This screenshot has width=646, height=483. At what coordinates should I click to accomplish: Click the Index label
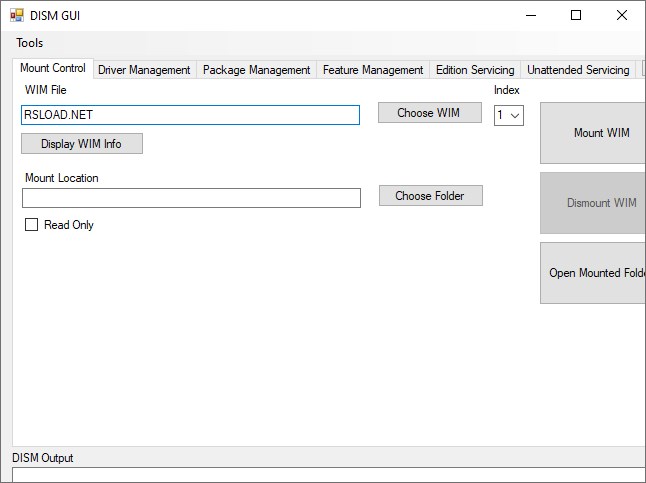506,90
